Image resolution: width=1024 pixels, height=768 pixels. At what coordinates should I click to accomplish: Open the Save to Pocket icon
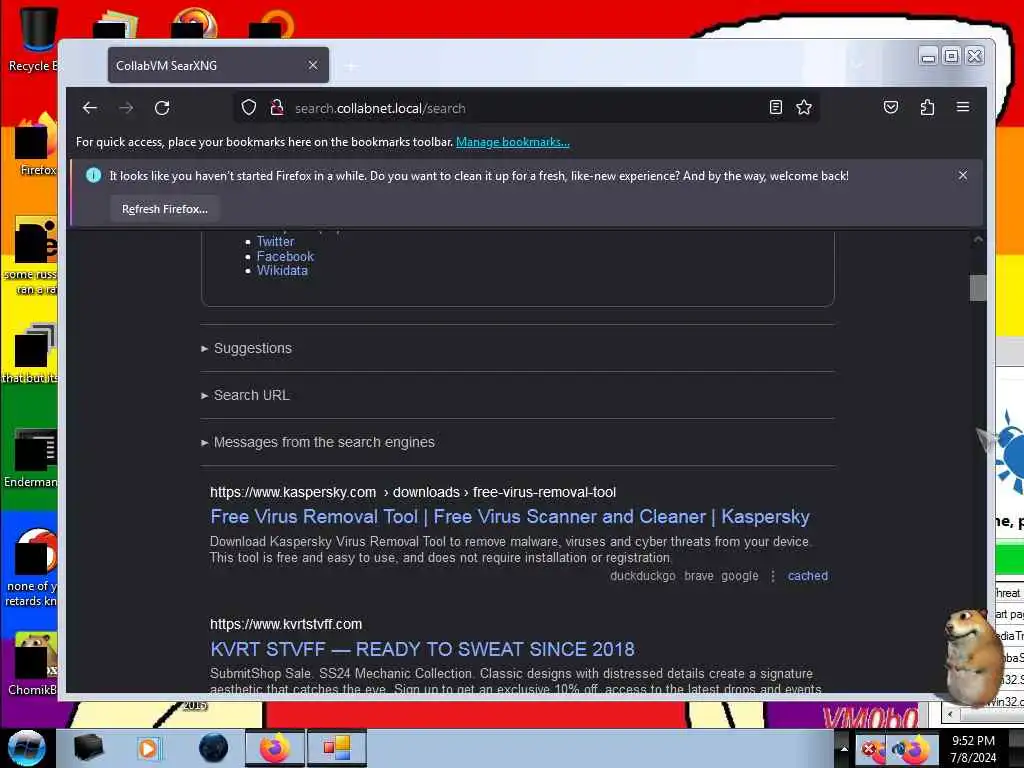[x=891, y=108]
